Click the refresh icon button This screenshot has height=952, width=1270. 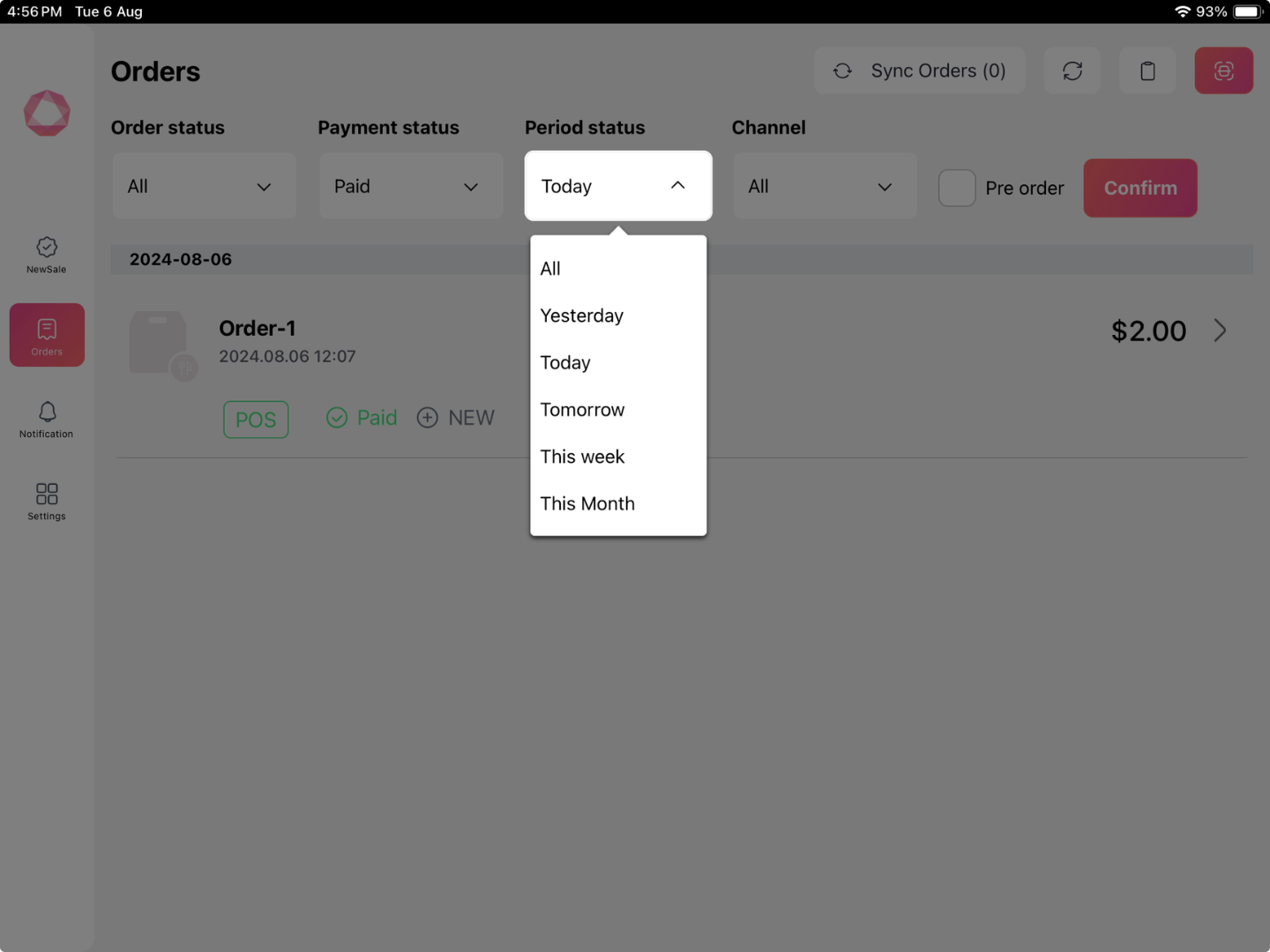tap(1072, 71)
